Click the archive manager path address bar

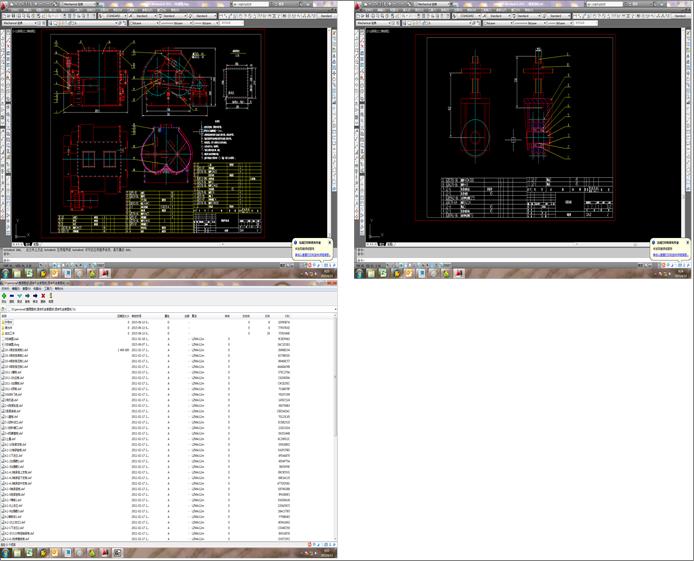pos(60,310)
